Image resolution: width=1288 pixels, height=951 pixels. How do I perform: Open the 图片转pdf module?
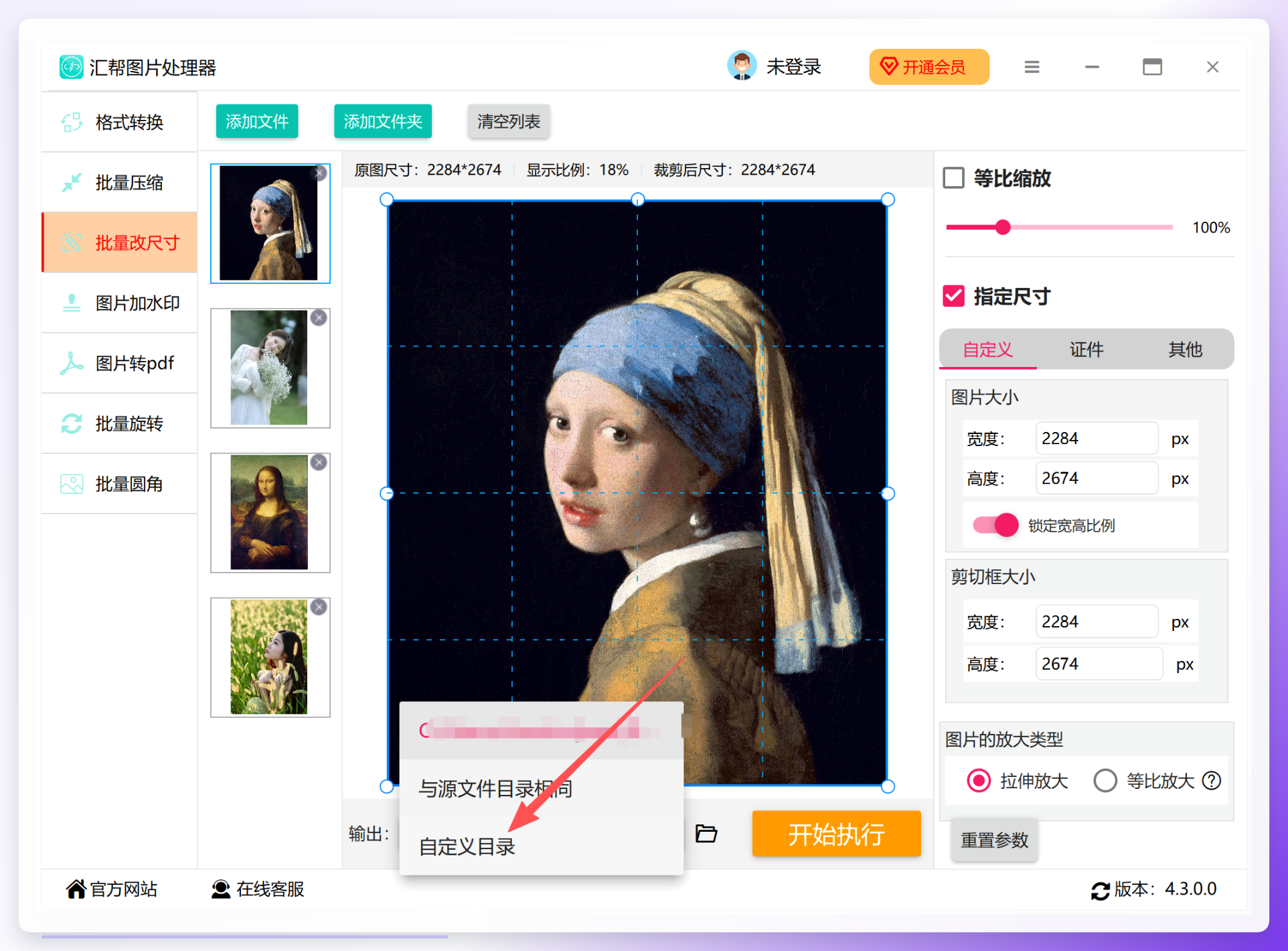click(119, 363)
